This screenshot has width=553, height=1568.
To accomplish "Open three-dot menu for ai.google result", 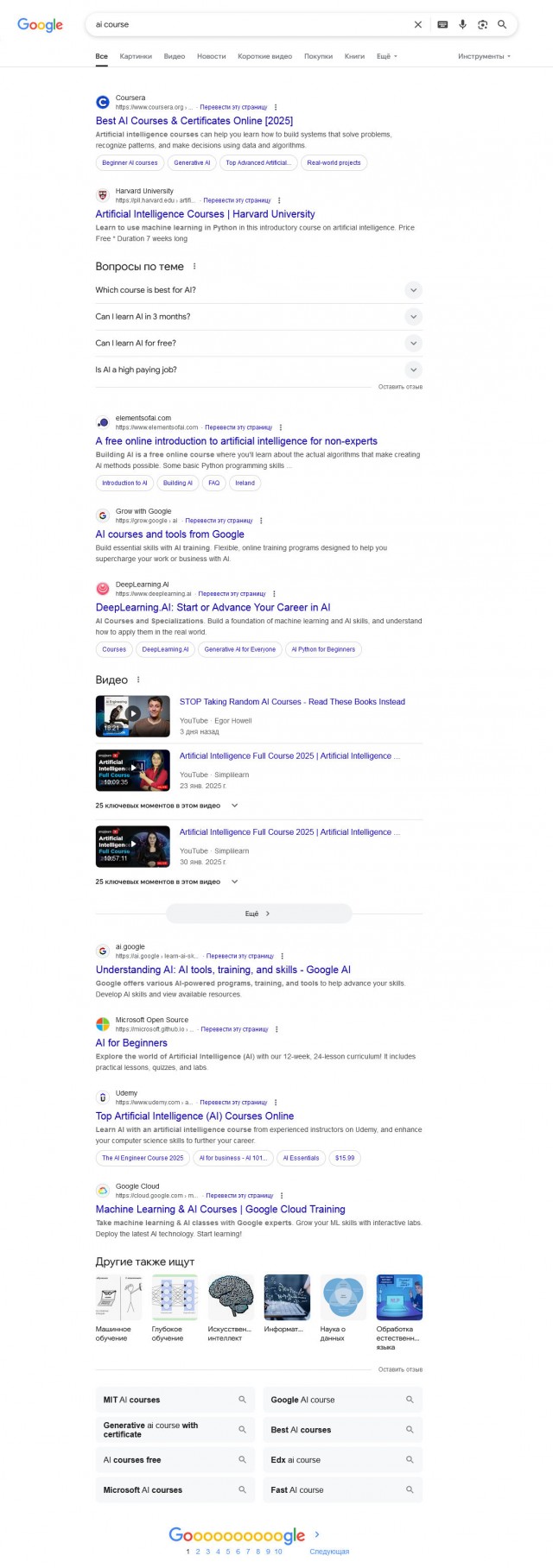I will [283, 956].
